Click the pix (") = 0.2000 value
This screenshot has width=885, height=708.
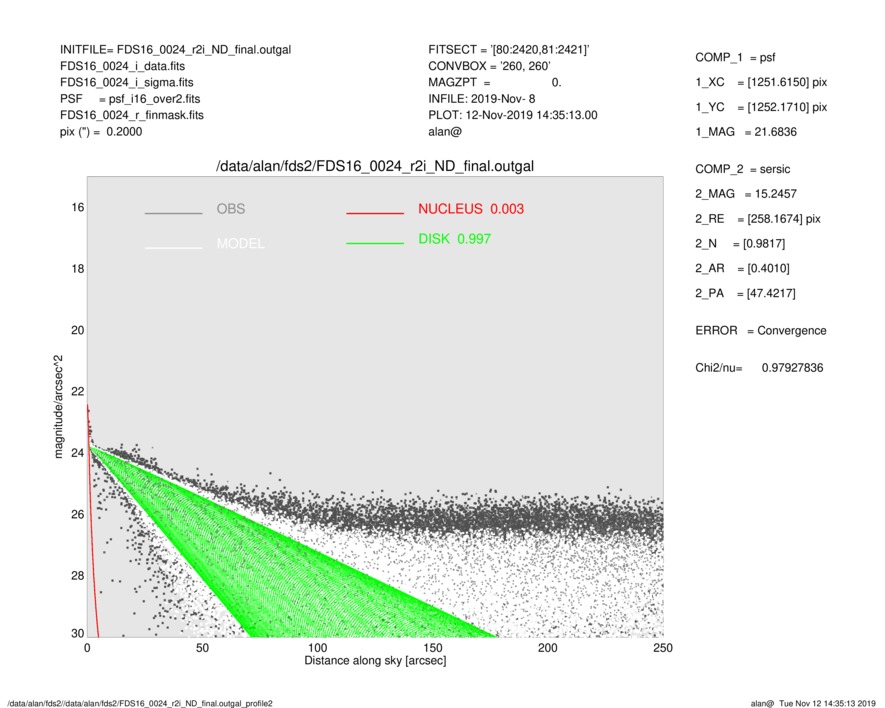click(x=101, y=132)
